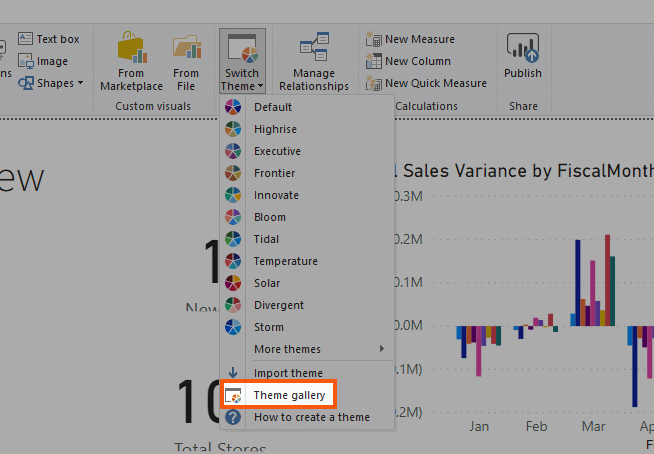Open the Shapes dropdown arrow

pos(80,83)
